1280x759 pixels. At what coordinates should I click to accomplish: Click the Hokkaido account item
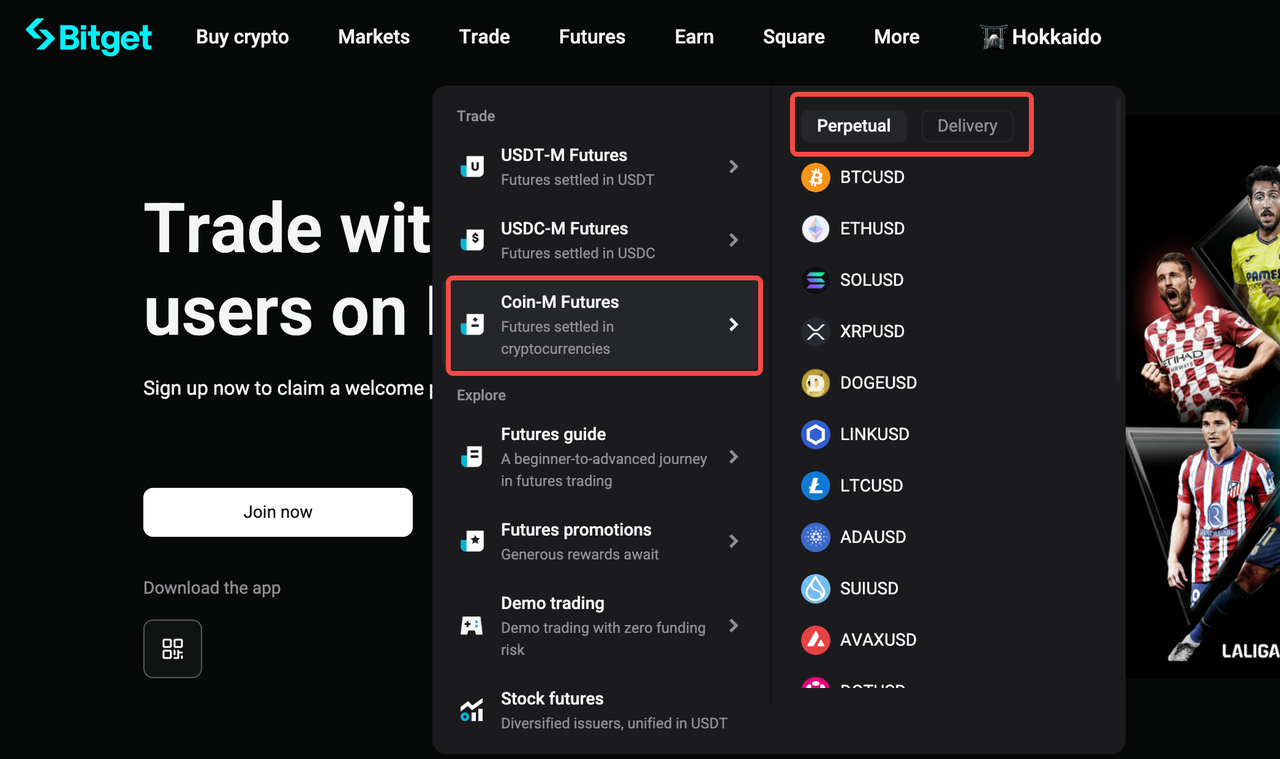[1040, 36]
